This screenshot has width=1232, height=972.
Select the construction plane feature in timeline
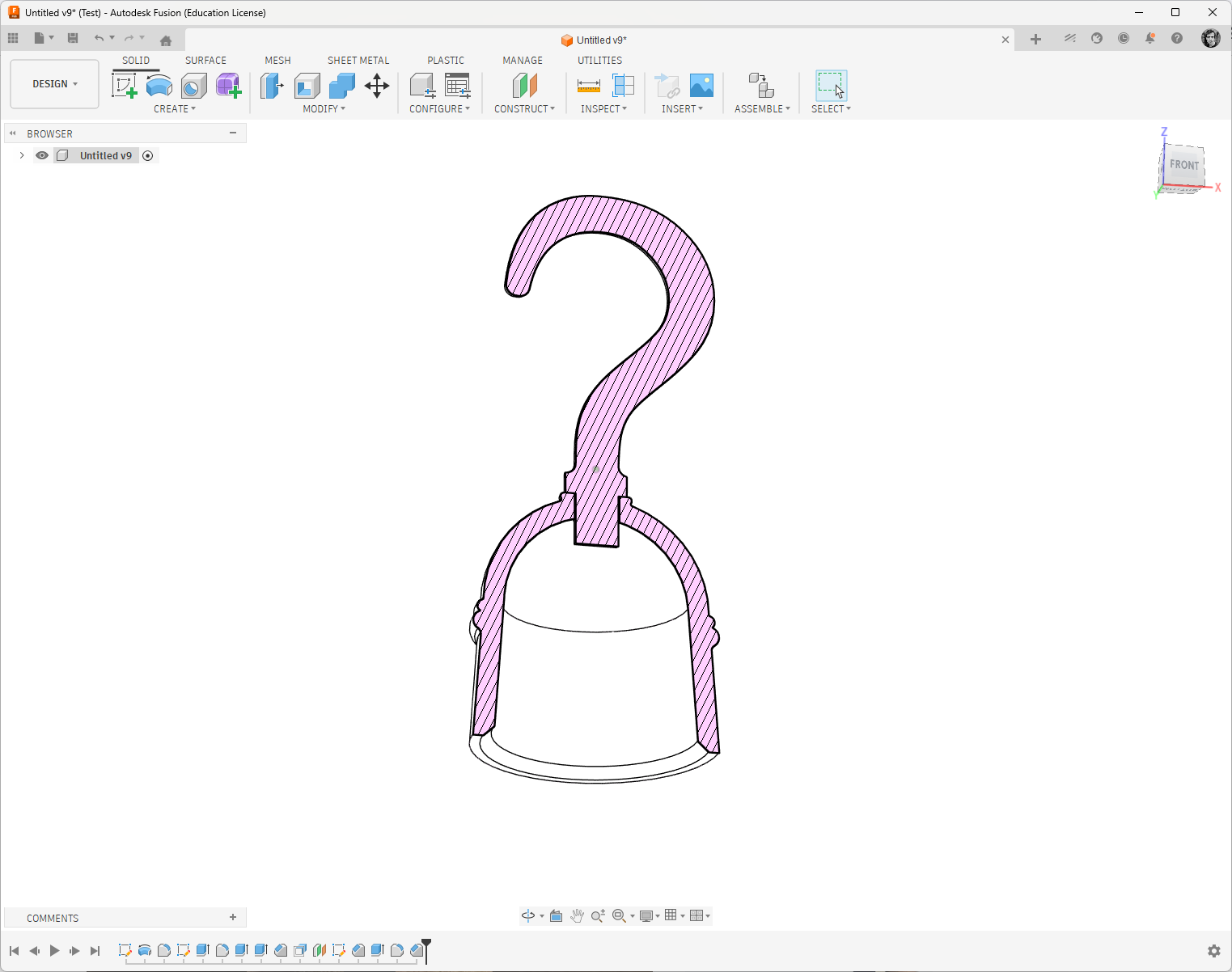point(320,950)
